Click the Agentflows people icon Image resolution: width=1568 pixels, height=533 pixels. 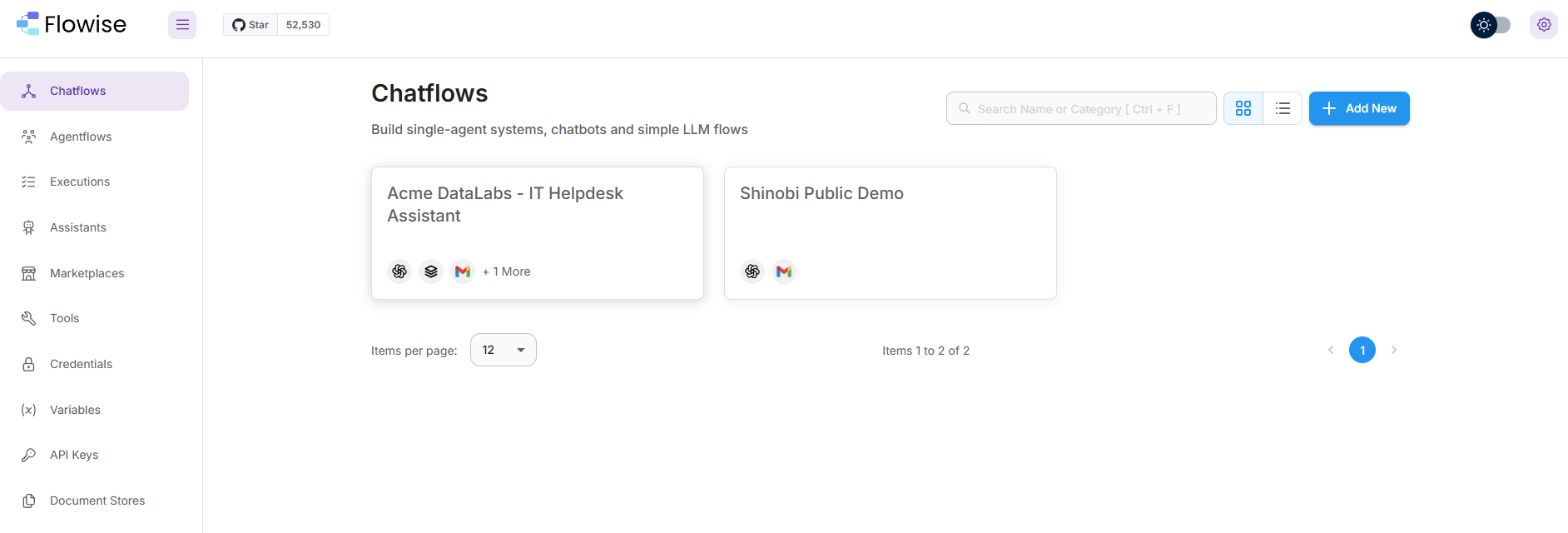click(29, 137)
